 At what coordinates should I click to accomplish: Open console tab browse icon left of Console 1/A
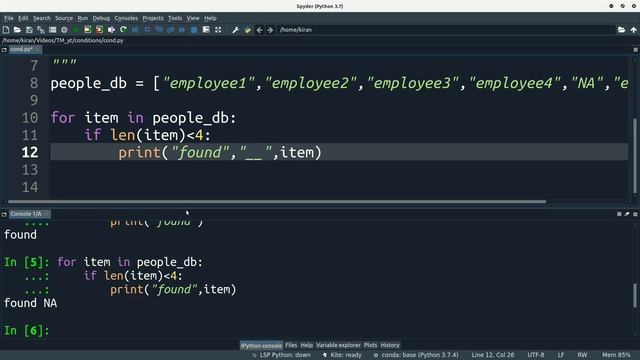point(4,214)
